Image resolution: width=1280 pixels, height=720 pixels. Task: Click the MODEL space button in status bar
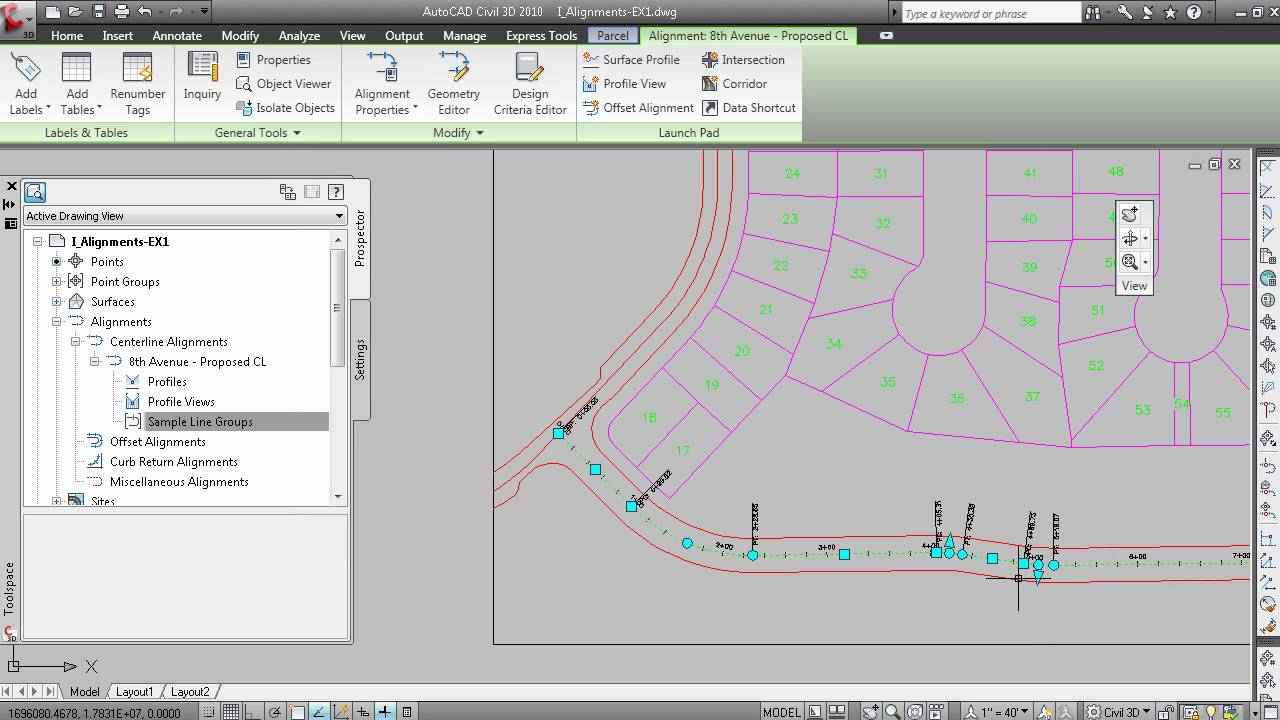[x=781, y=712]
